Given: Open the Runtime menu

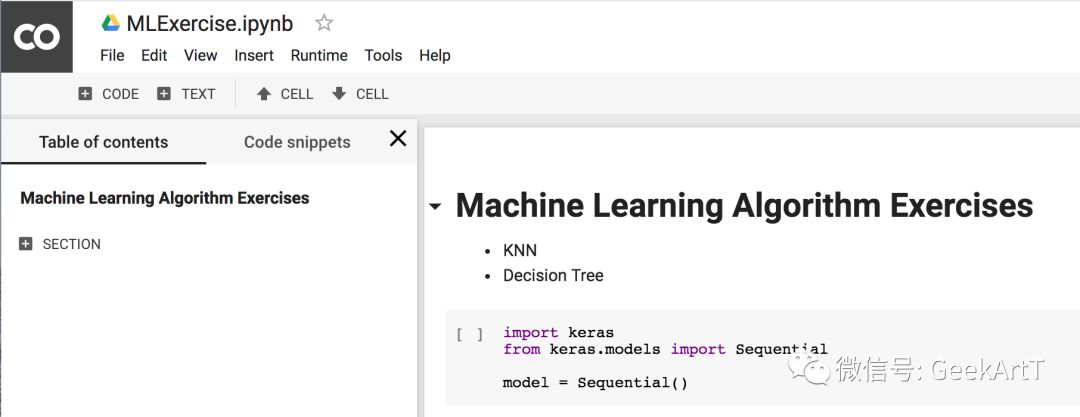Looking at the screenshot, I should (319, 55).
